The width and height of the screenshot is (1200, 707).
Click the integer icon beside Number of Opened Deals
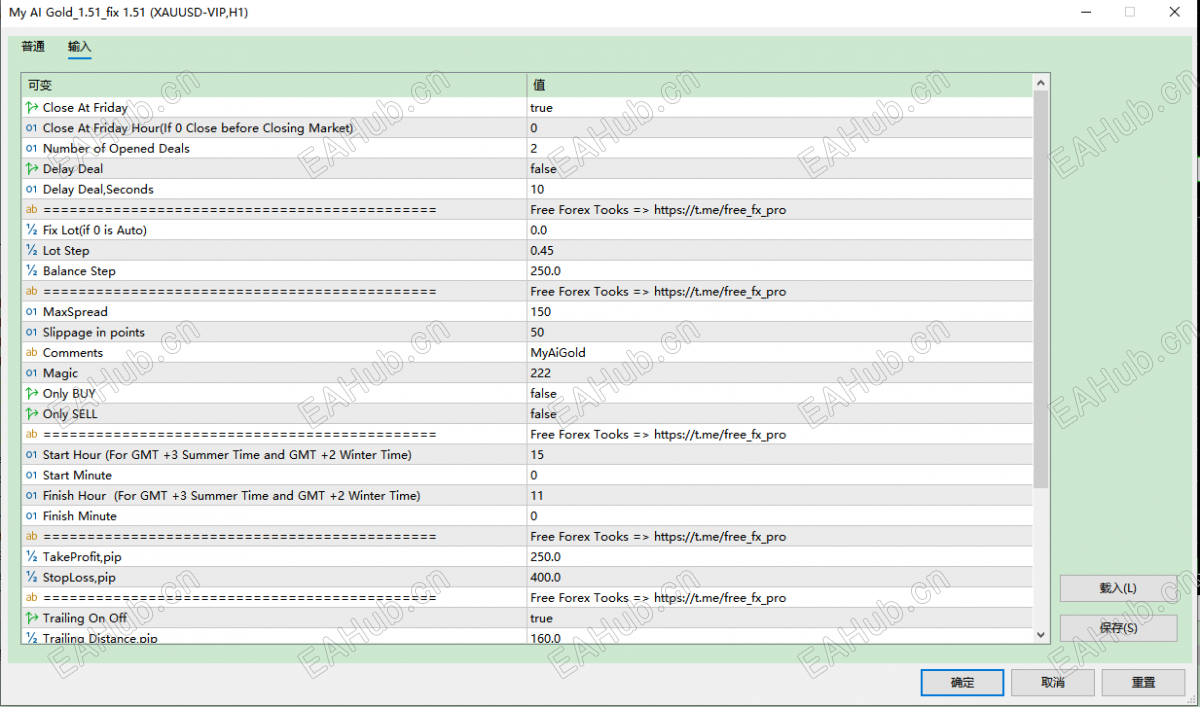[32, 149]
